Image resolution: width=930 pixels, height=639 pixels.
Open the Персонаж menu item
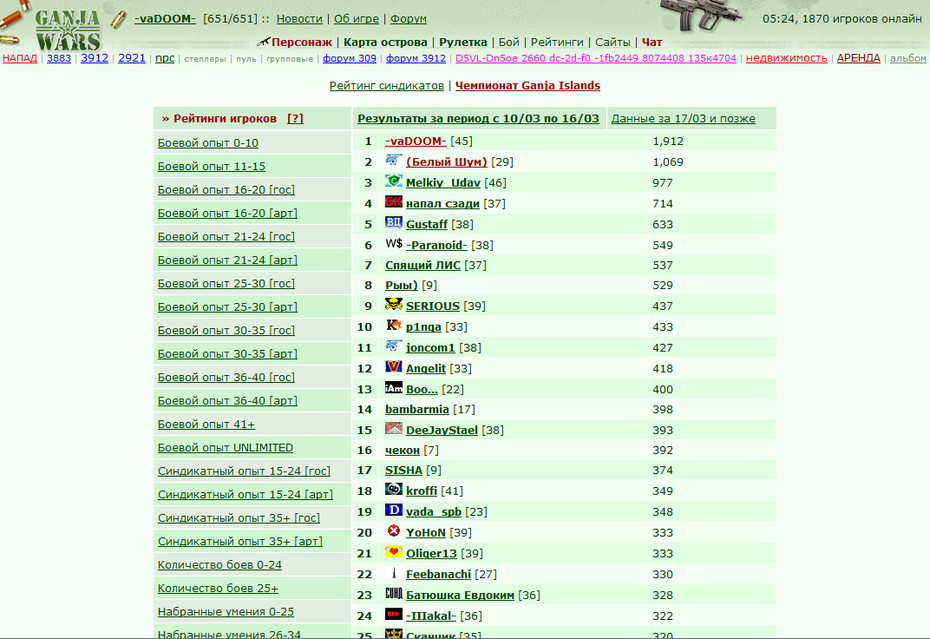tap(301, 42)
